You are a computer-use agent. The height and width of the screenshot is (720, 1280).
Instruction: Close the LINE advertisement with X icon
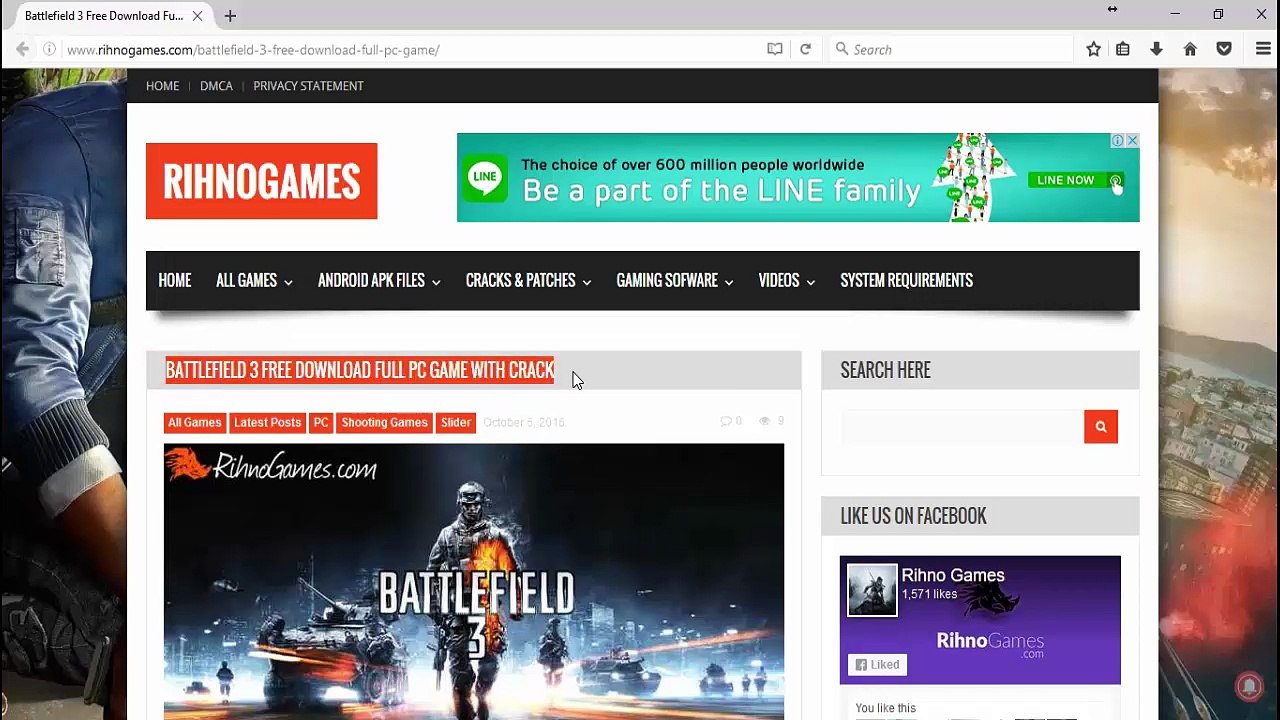pos(1132,140)
